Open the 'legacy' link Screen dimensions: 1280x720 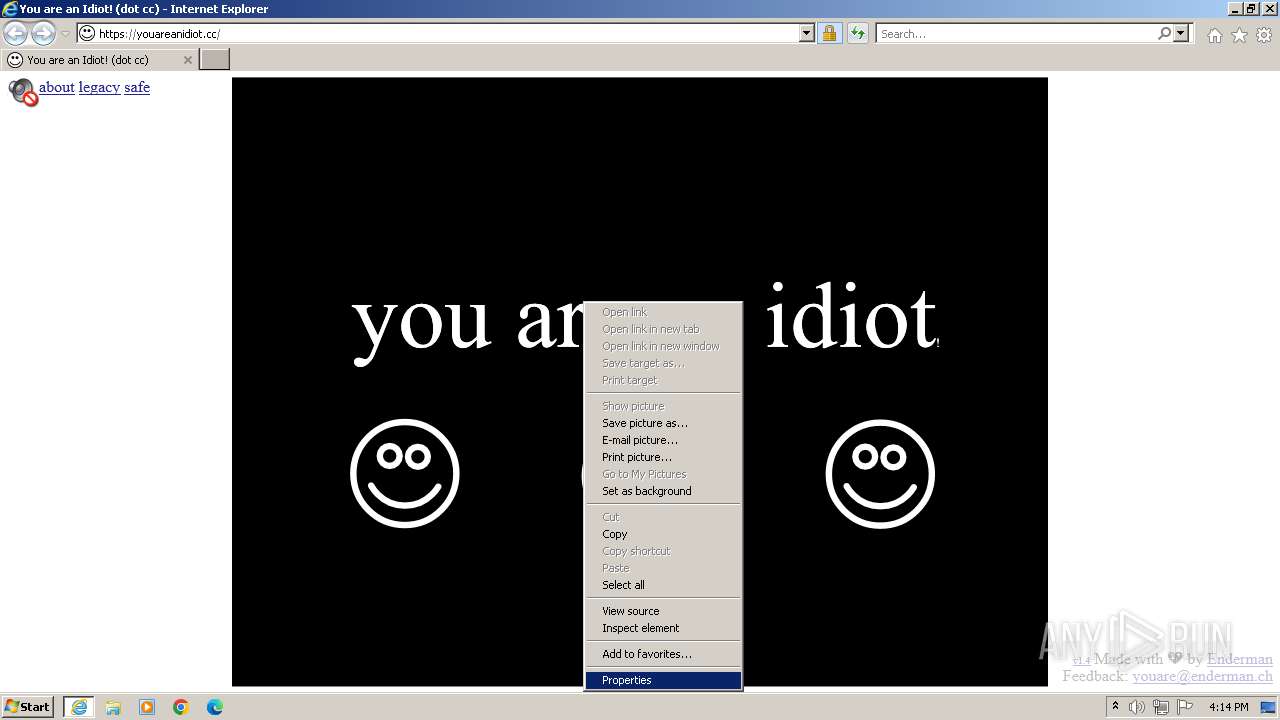click(x=99, y=87)
